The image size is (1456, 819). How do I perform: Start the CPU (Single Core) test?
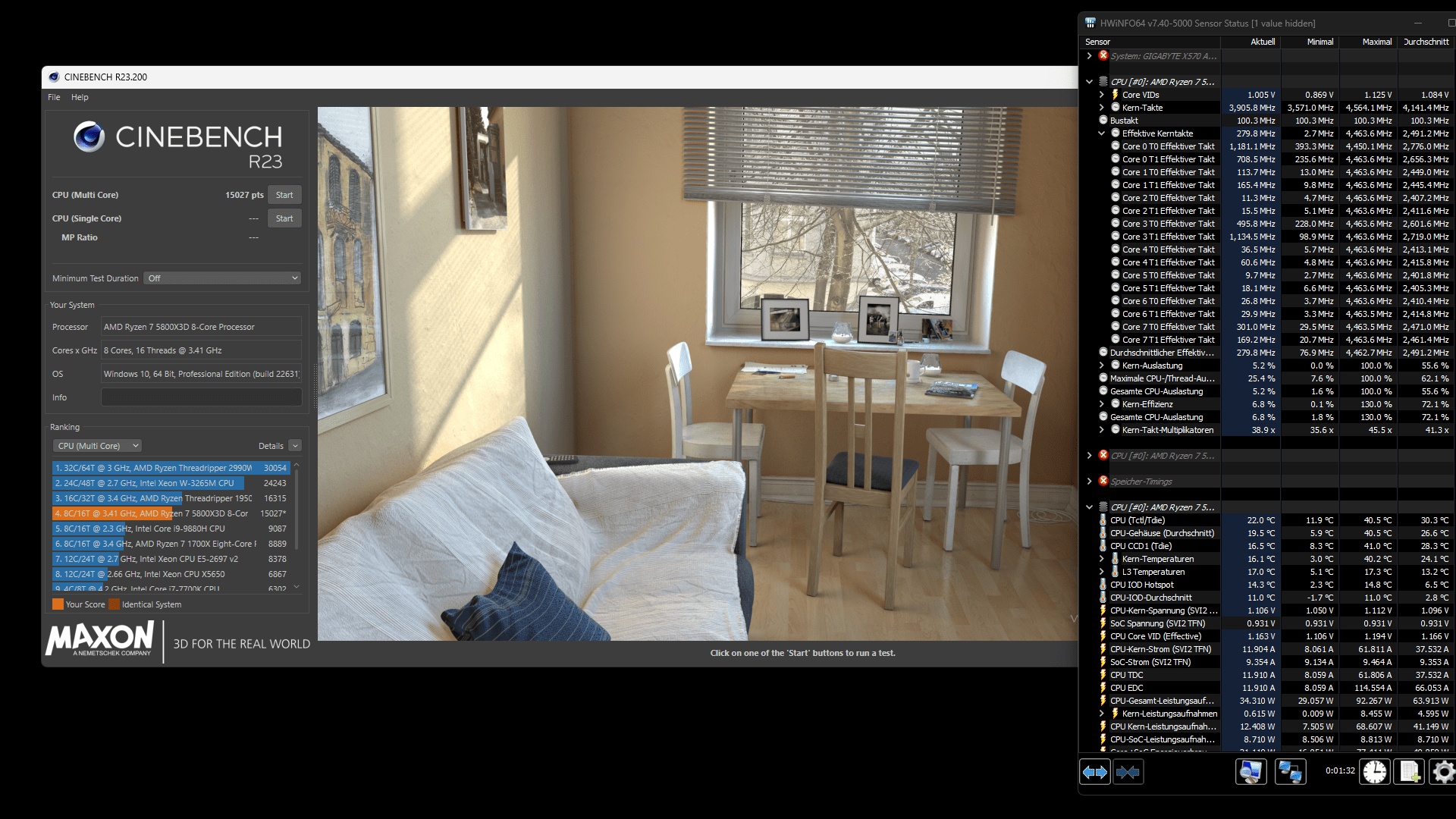pos(284,218)
